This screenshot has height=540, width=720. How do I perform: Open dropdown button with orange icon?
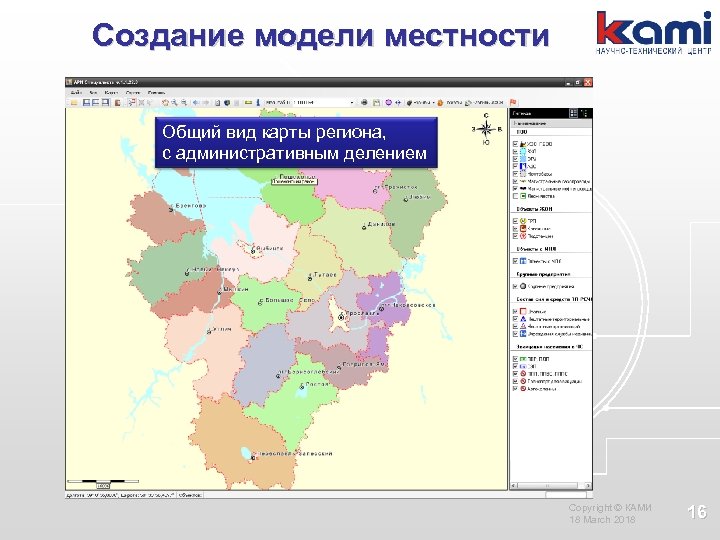tap(450, 102)
